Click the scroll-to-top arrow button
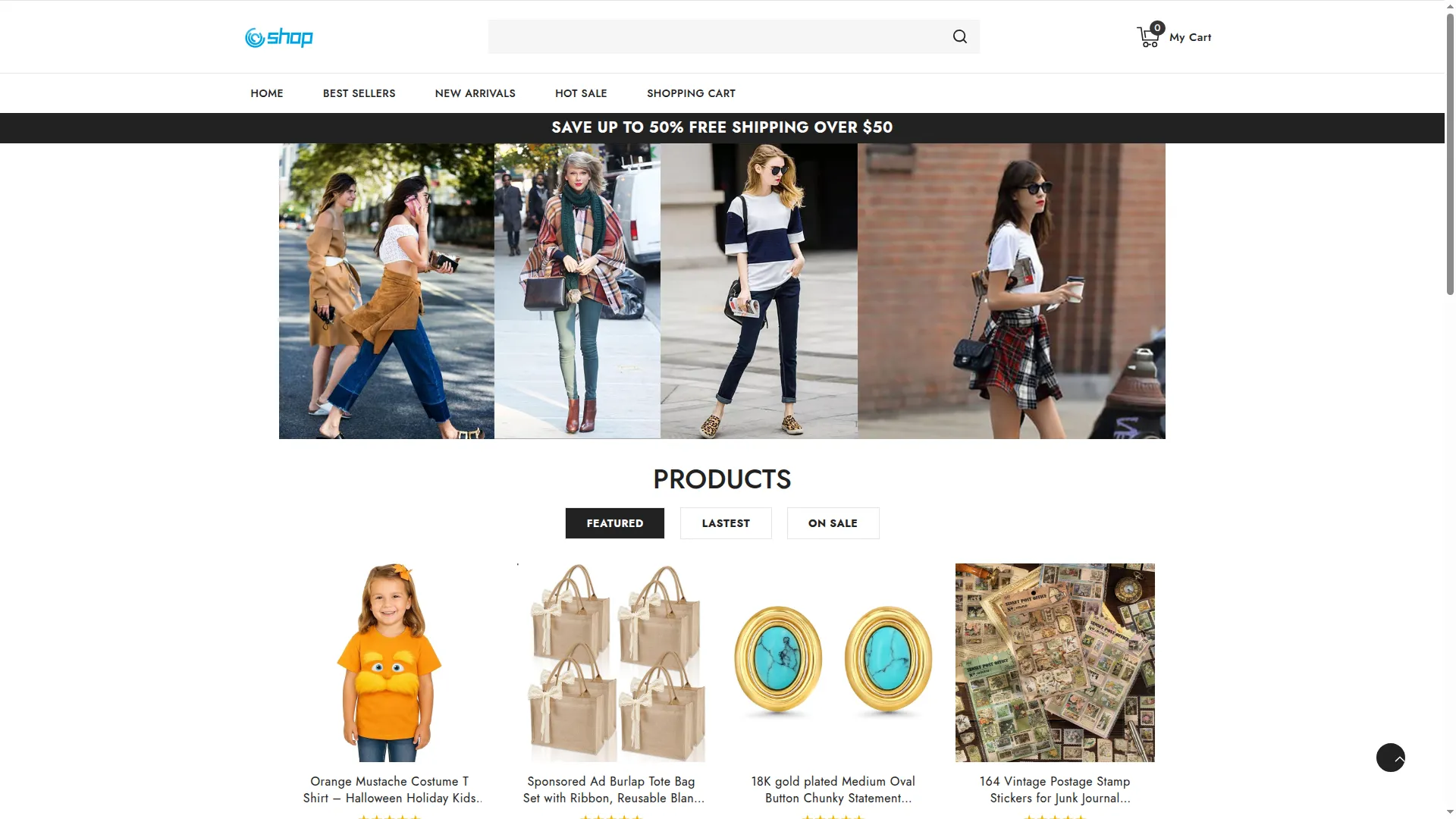The height and width of the screenshot is (819, 1456). click(x=1390, y=757)
